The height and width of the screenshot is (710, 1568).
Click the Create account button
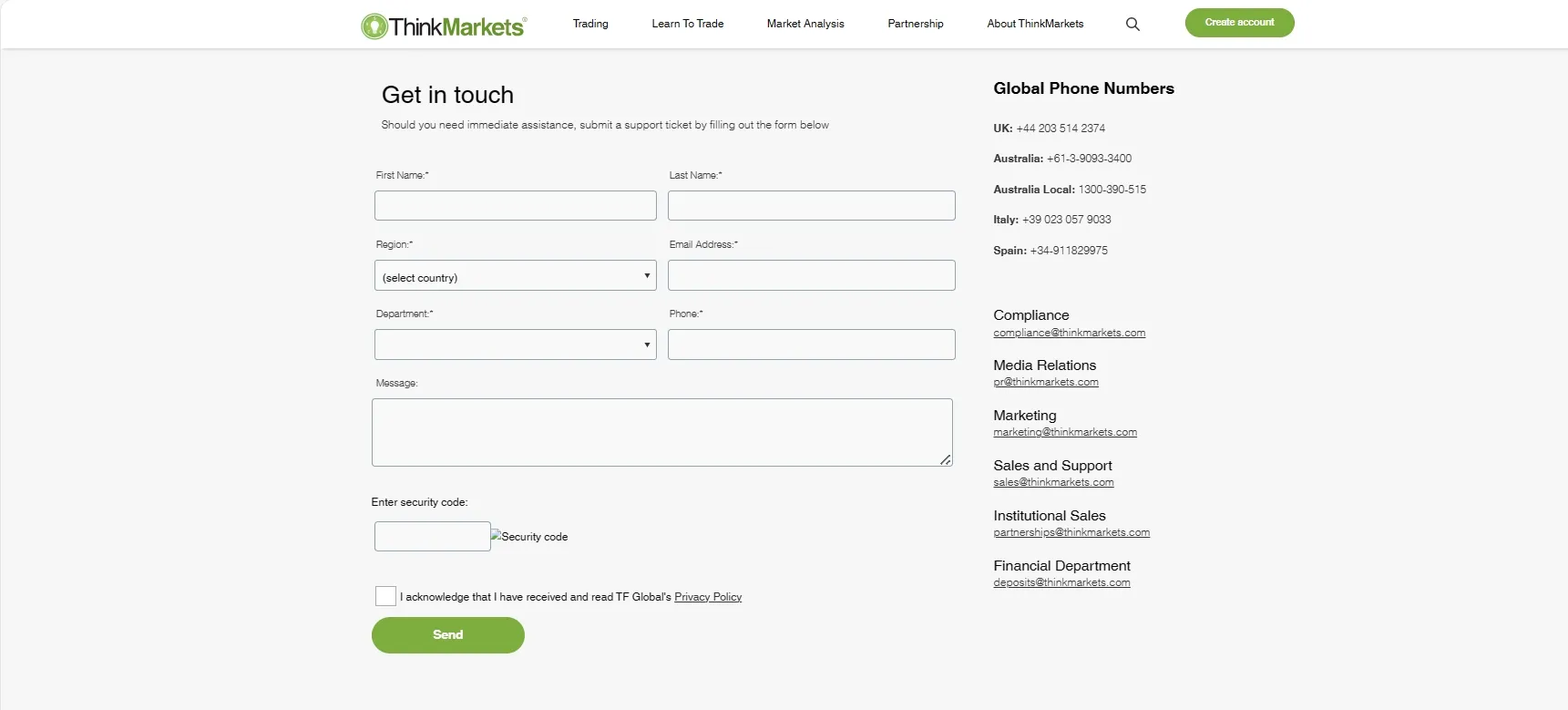coord(1240,23)
